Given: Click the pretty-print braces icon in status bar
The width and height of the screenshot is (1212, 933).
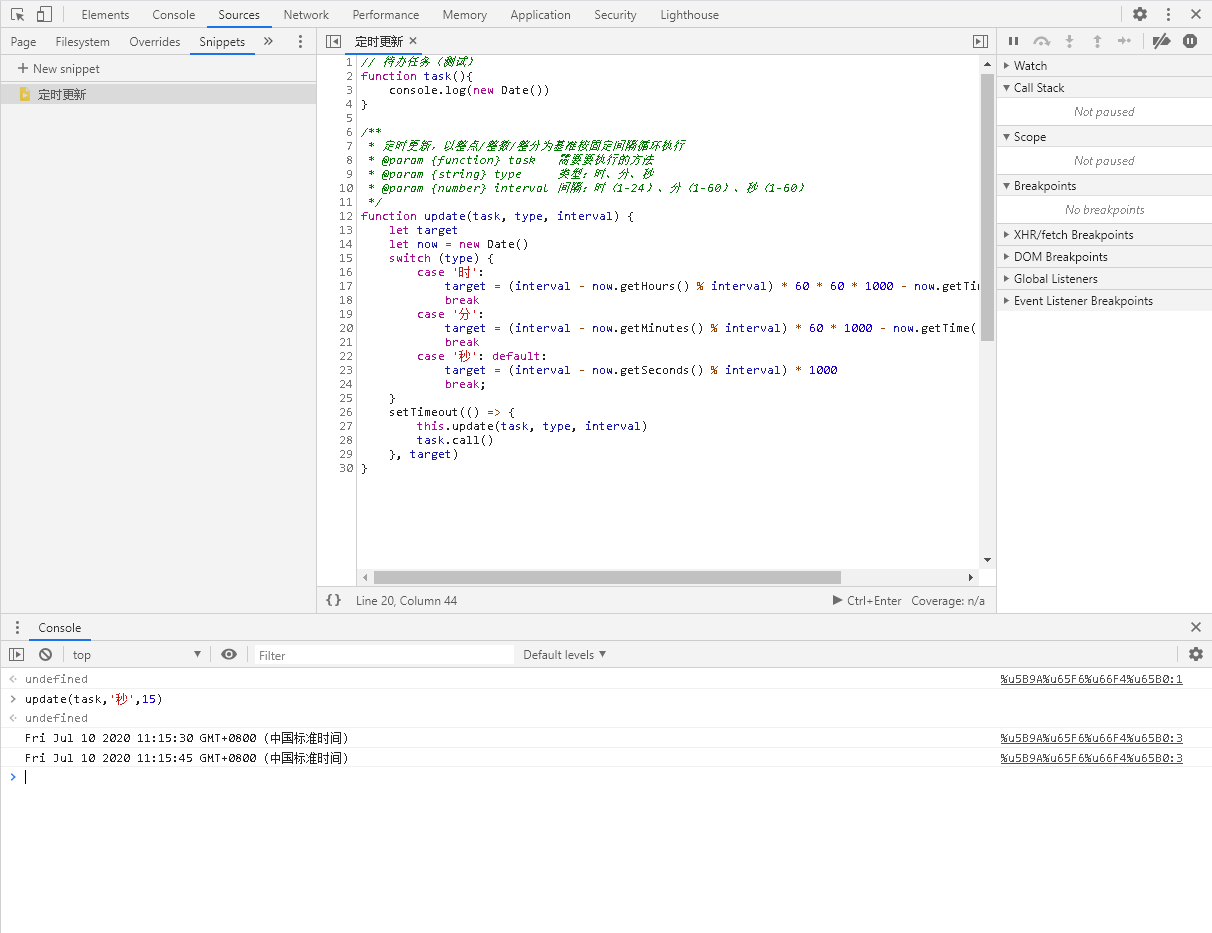Looking at the screenshot, I should (x=334, y=600).
